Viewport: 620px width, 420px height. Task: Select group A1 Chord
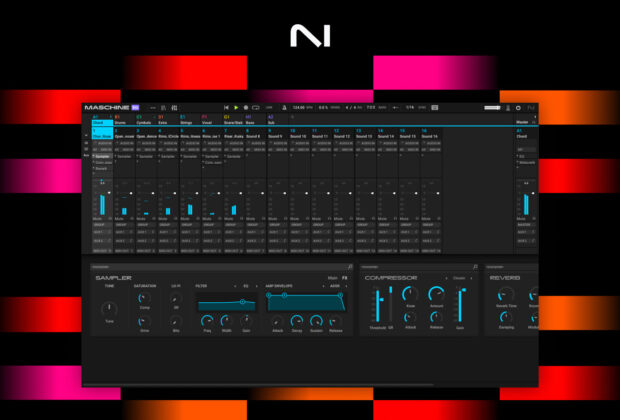tap(102, 120)
